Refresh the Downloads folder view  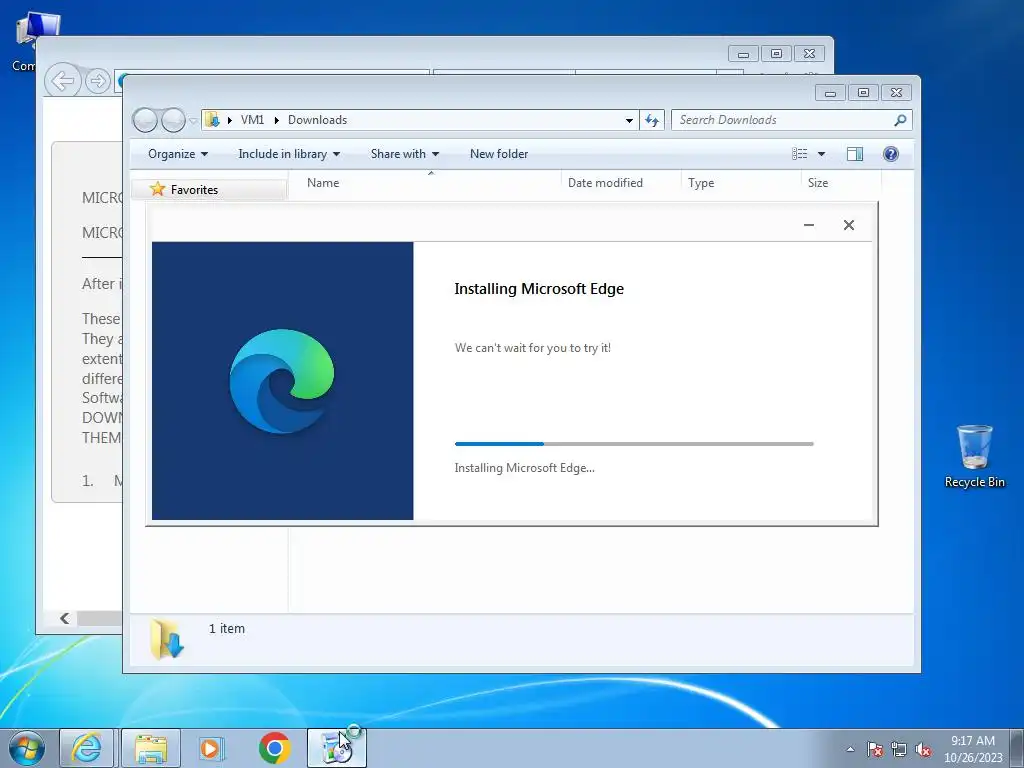tap(652, 120)
